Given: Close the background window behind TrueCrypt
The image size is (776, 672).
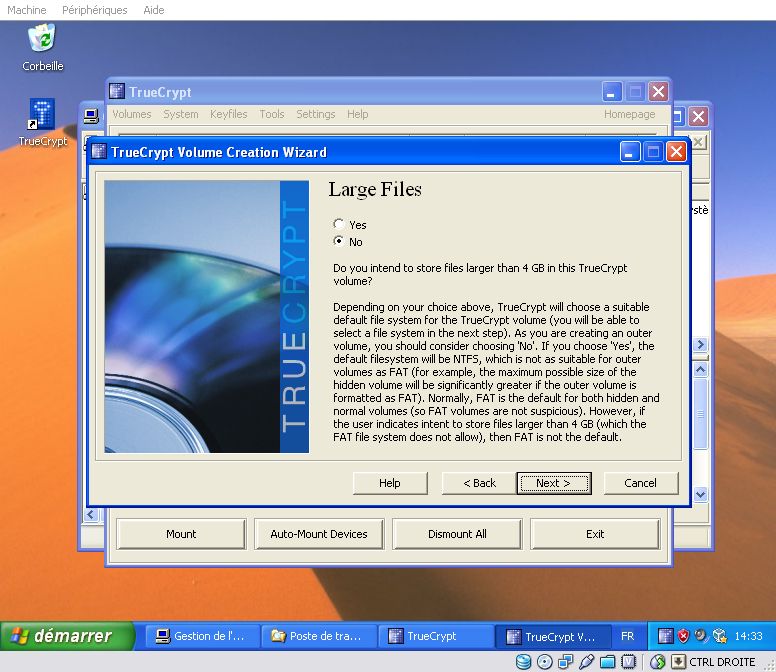Looking at the screenshot, I should [x=698, y=117].
